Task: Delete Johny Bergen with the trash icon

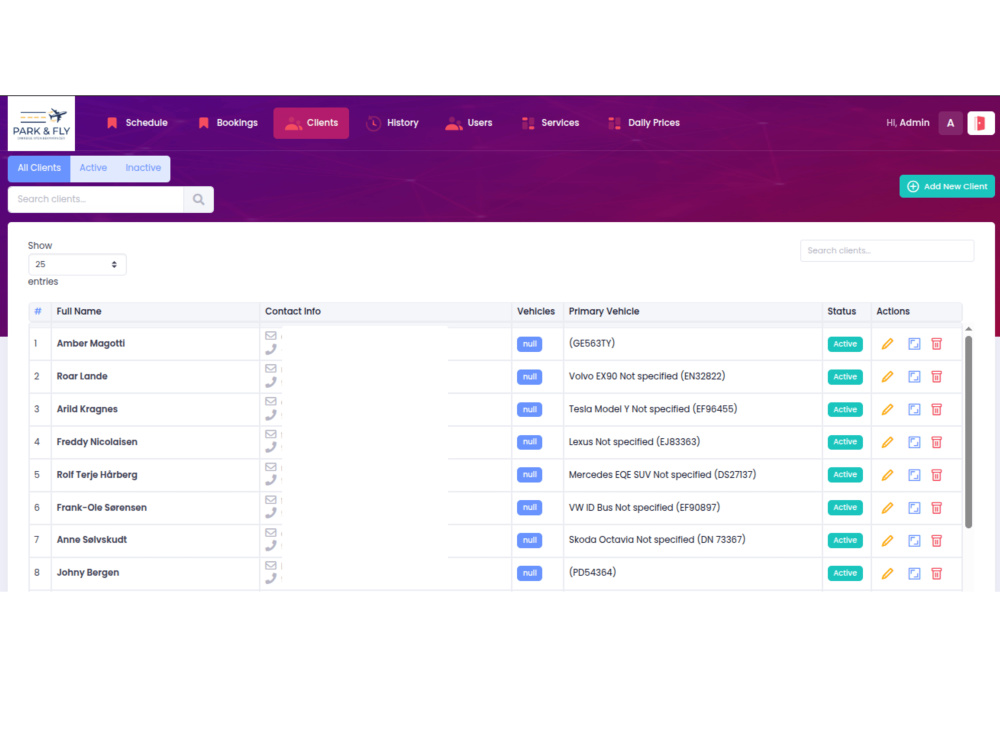Action: tap(937, 574)
